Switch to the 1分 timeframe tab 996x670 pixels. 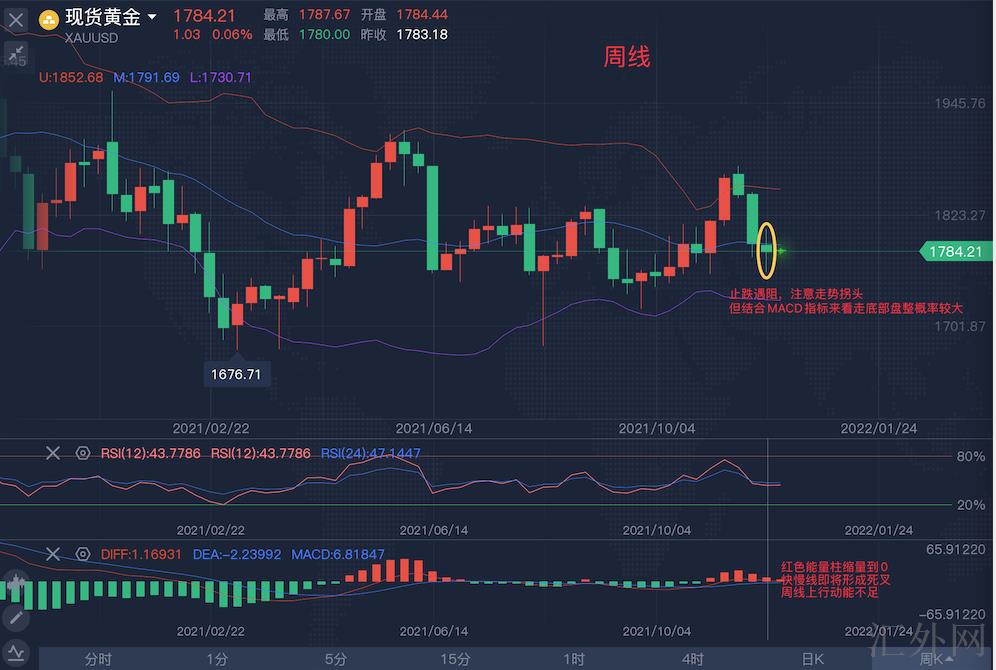click(x=217, y=659)
